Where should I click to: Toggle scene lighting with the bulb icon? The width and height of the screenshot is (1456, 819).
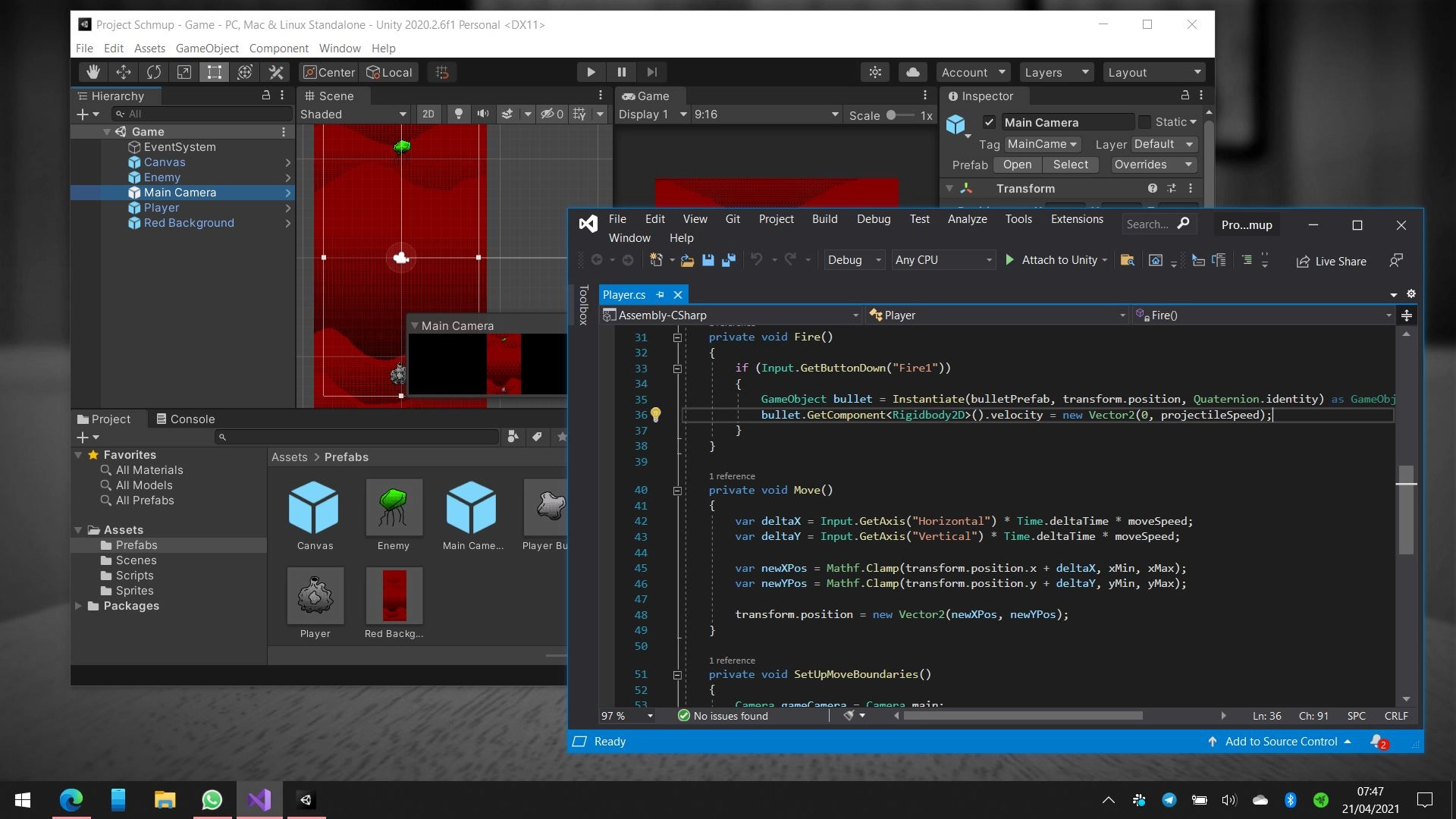(458, 114)
